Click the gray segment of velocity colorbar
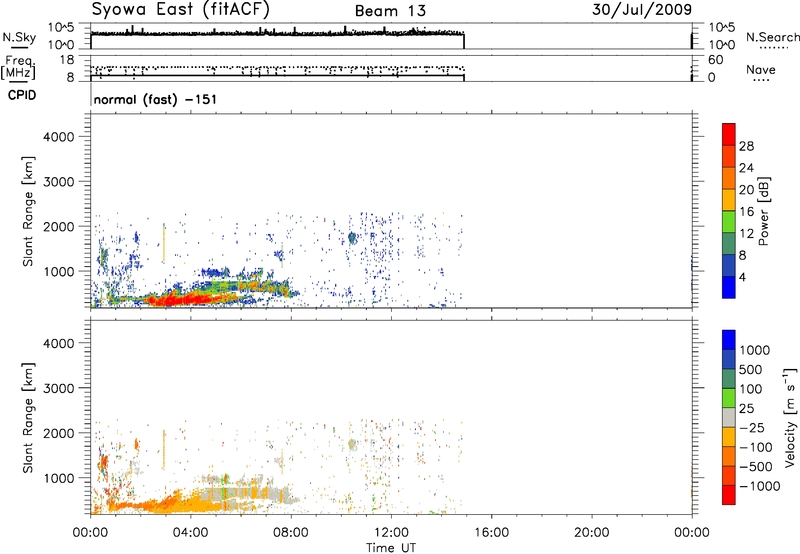 click(729, 417)
